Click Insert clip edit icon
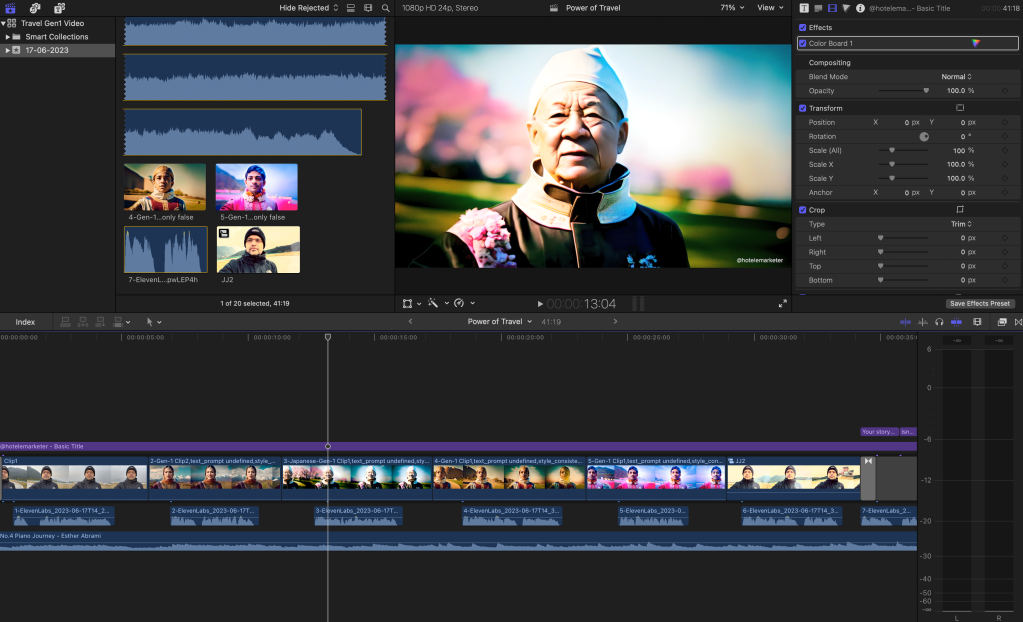 click(83, 322)
